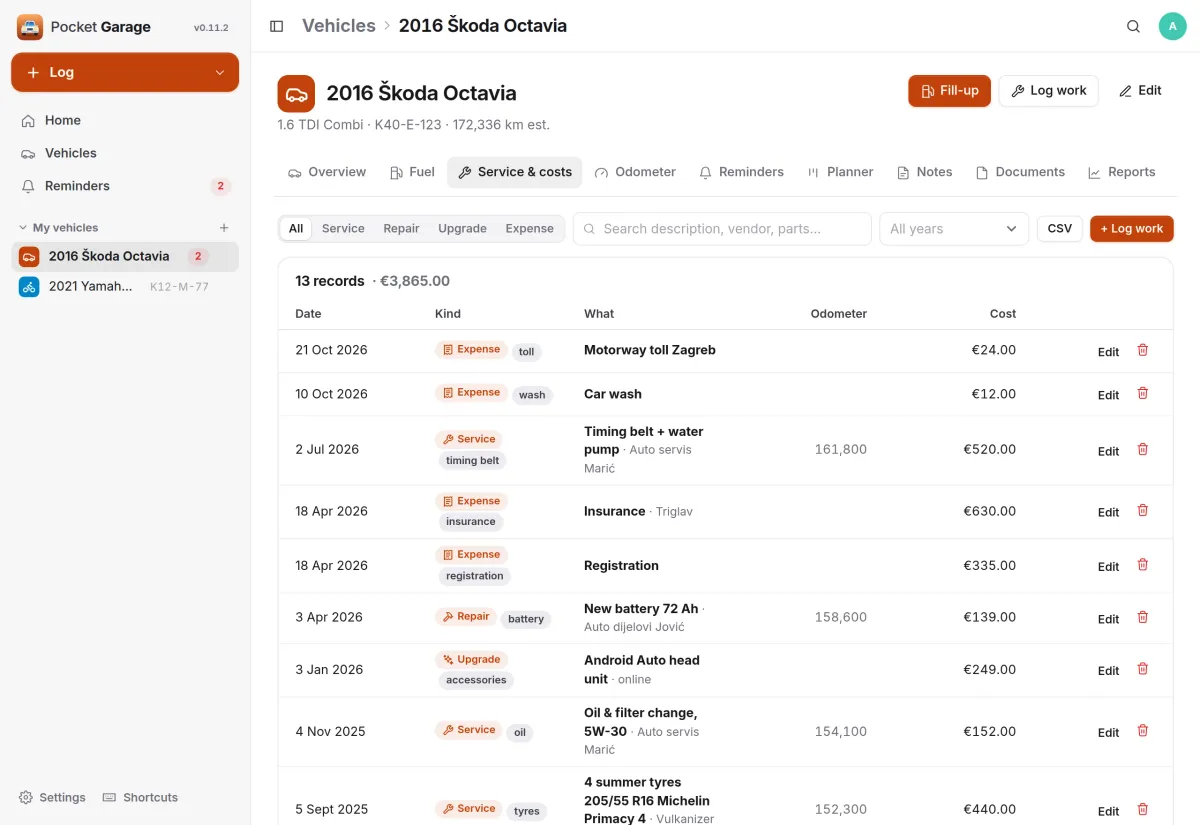Click the 'insurance' tag
1200x825 pixels.
[x=470, y=522]
